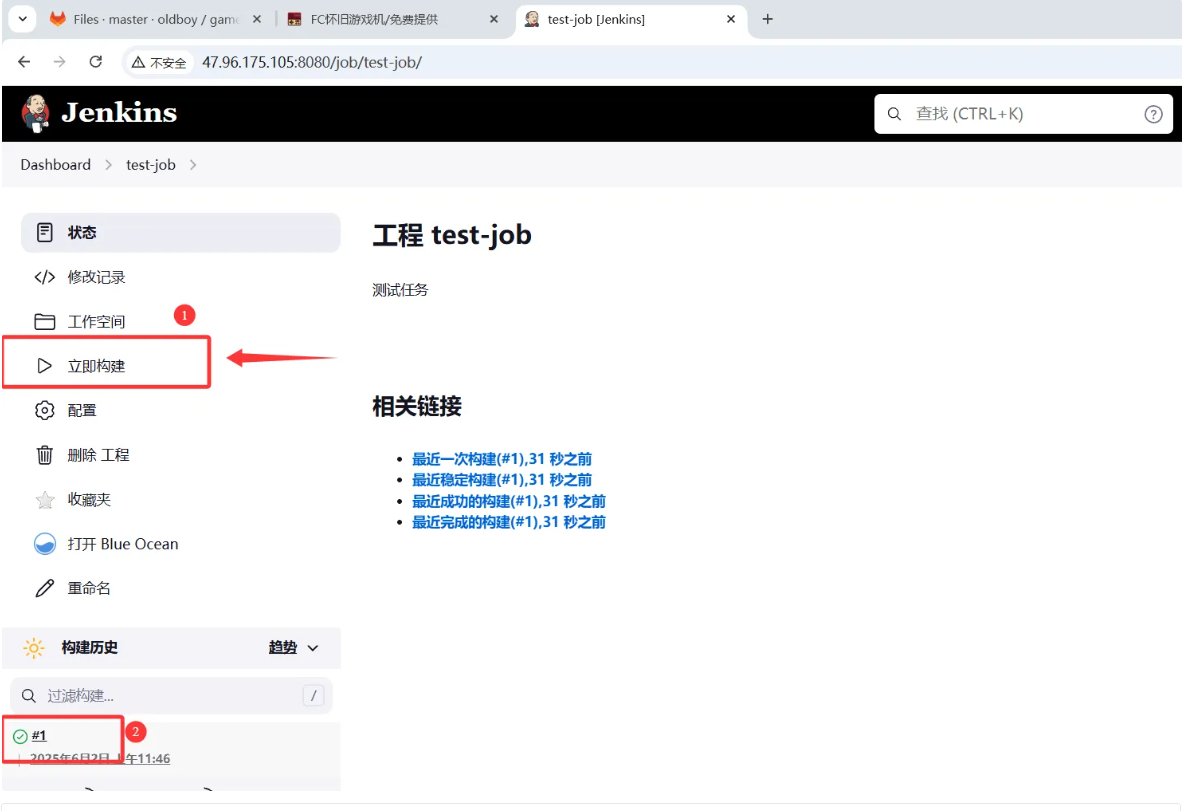Image resolution: width=1200 pixels, height=811 pixels.
Task: Open the 状态 sidebar item
Action: (181, 232)
